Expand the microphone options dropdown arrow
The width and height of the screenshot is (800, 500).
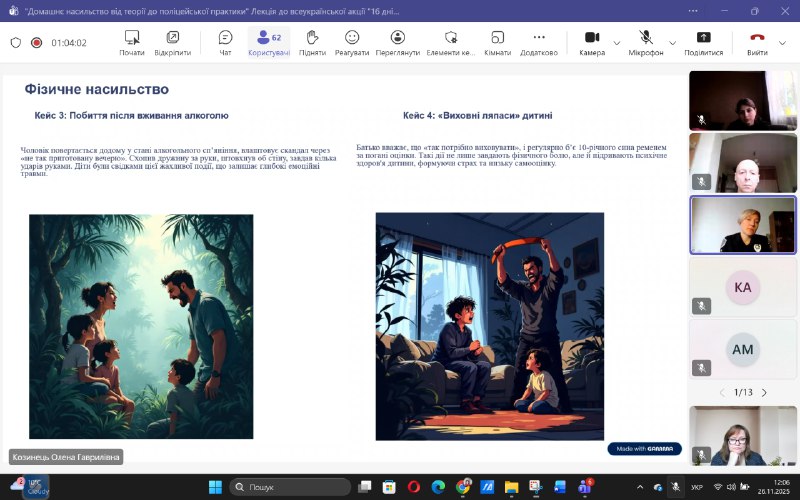pyautogui.click(x=671, y=42)
